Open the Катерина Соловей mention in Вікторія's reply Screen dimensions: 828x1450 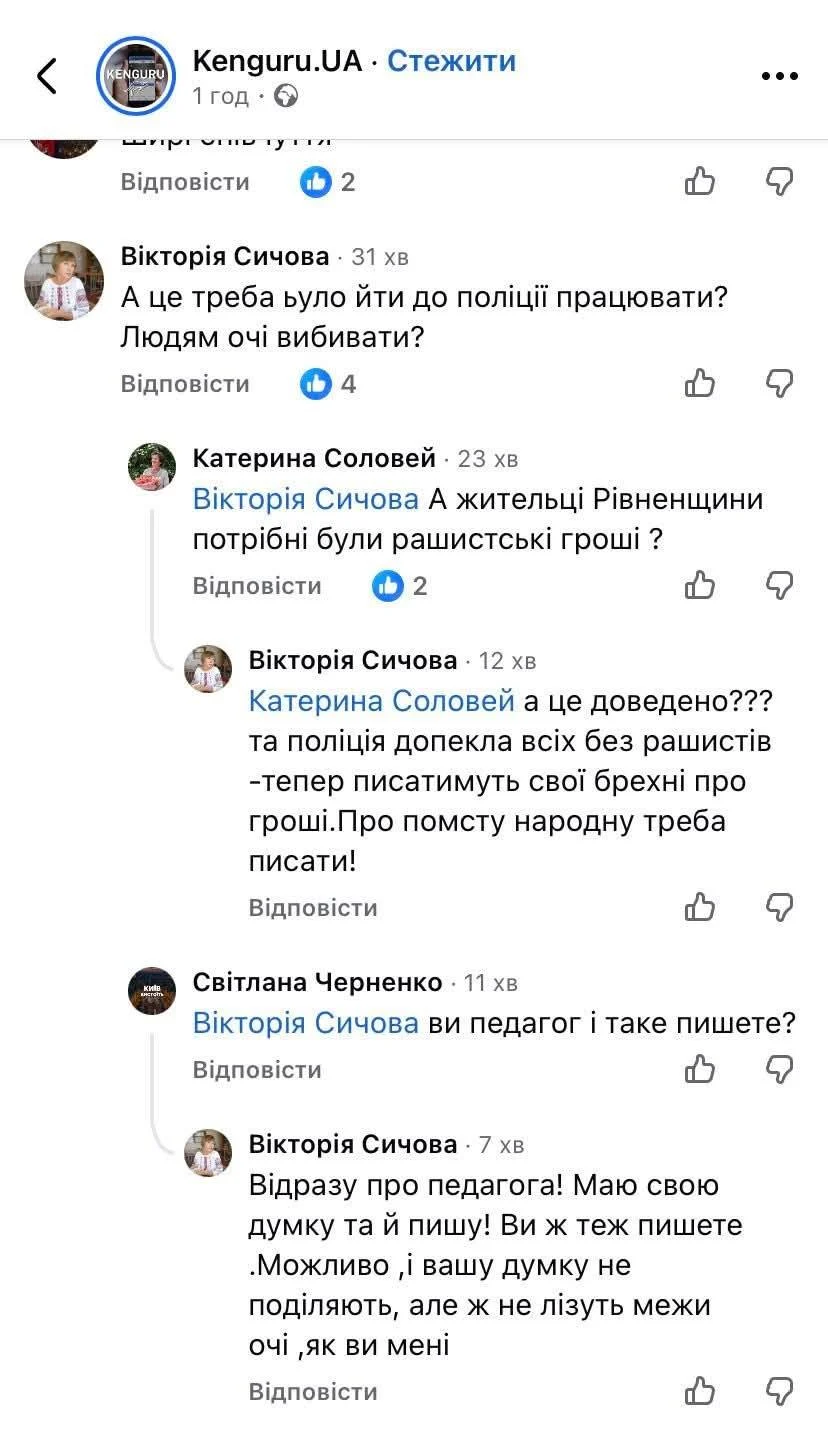click(x=381, y=701)
